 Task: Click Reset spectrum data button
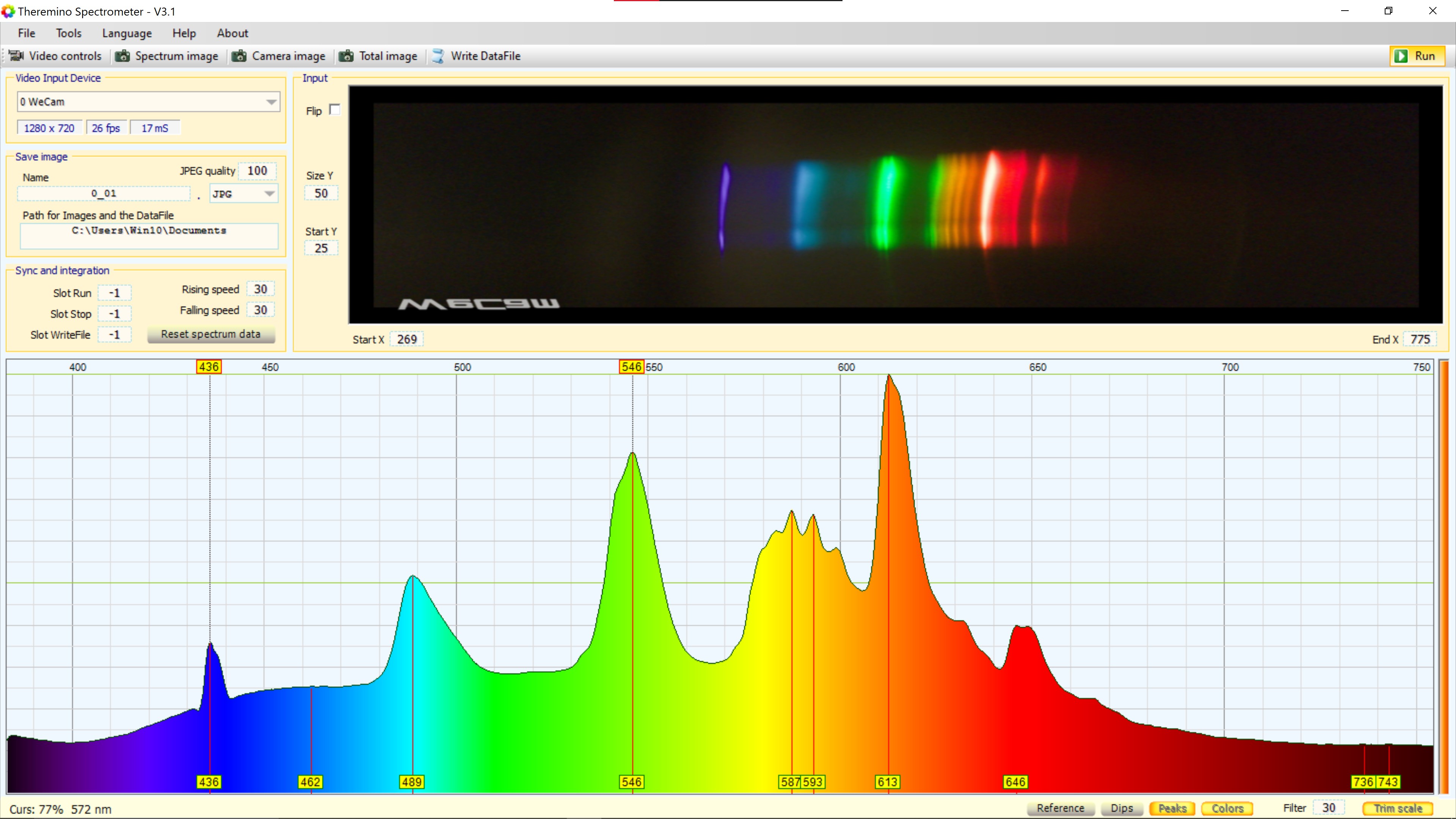tap(211, 334)
